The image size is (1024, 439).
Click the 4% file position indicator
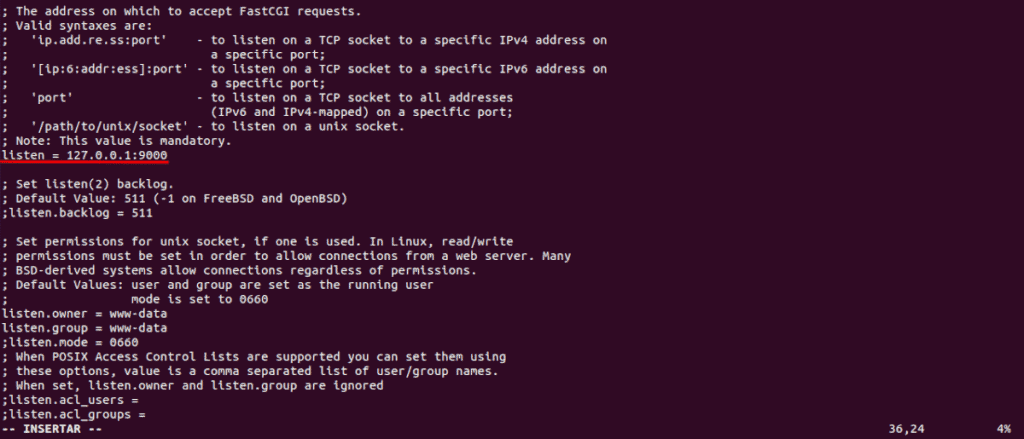(1003, 429)
